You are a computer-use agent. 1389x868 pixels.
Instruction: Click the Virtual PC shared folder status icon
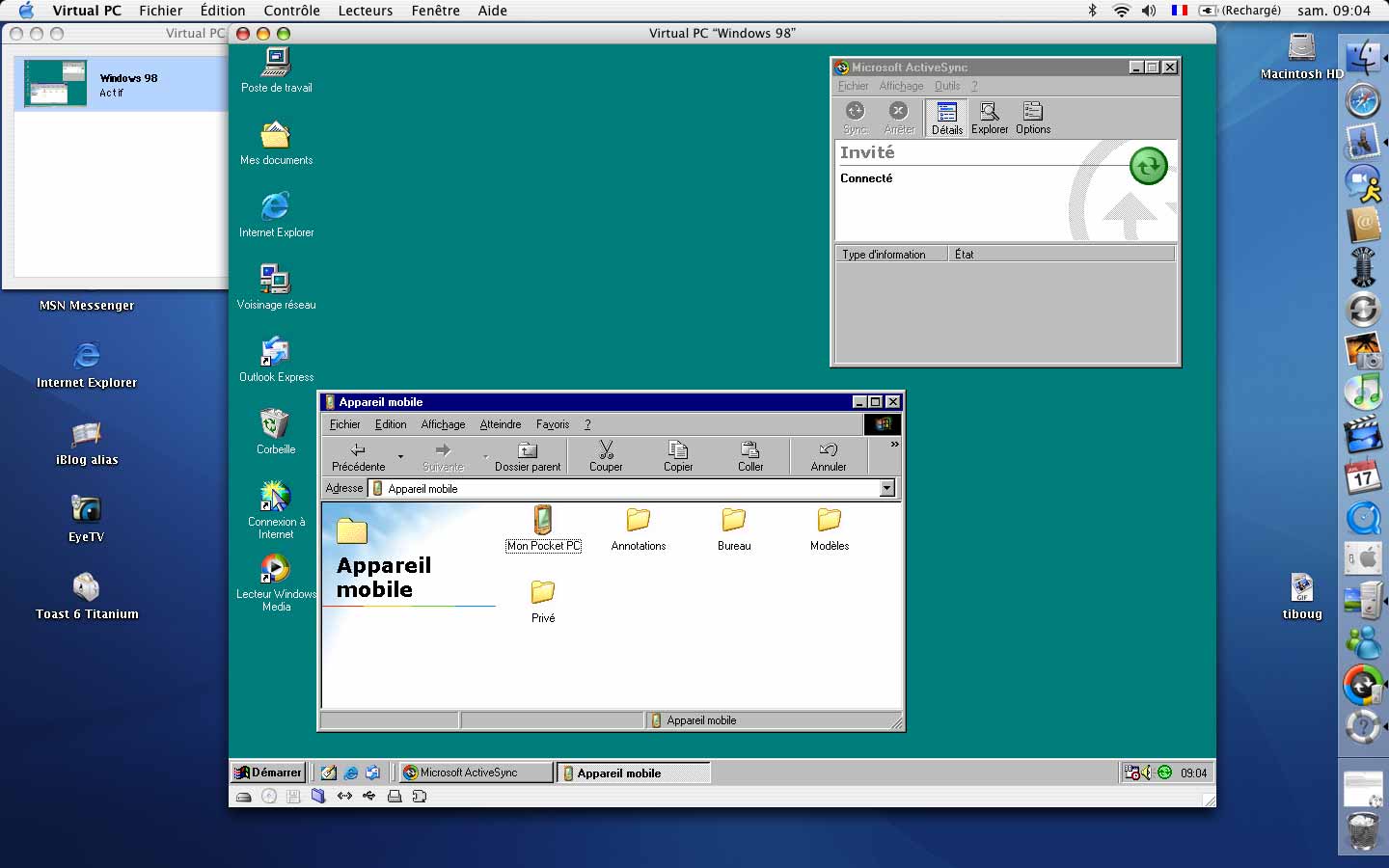coord(318,797)
